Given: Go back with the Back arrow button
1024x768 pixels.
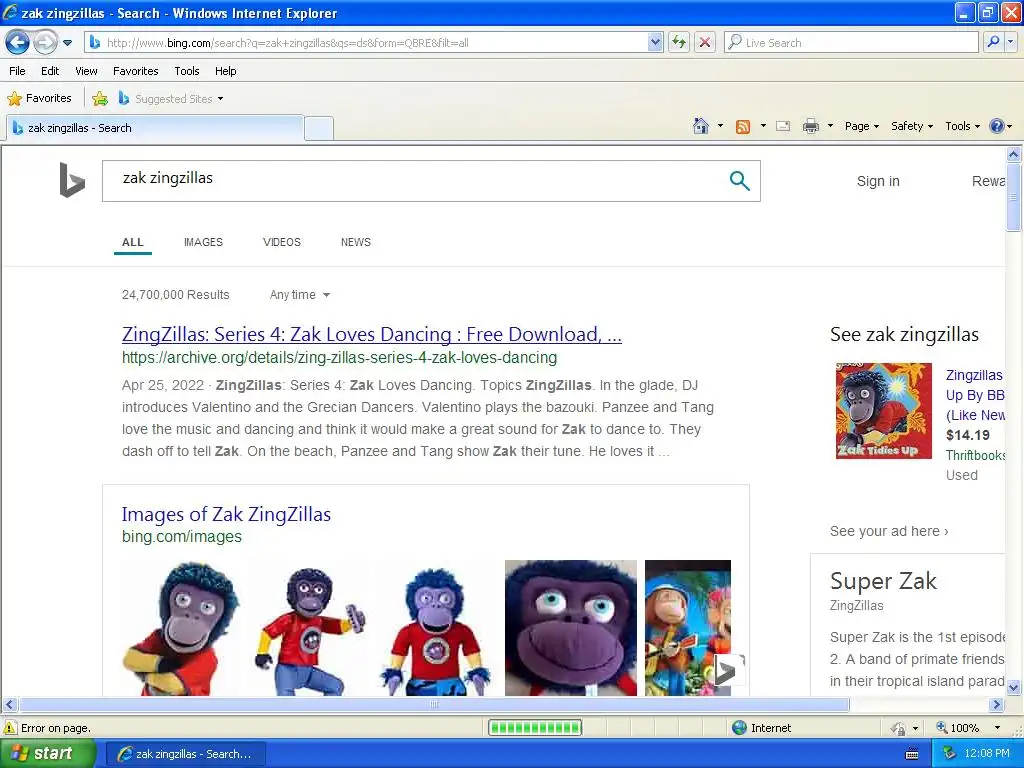Looking at the screenshot, I should coord(18,43).
